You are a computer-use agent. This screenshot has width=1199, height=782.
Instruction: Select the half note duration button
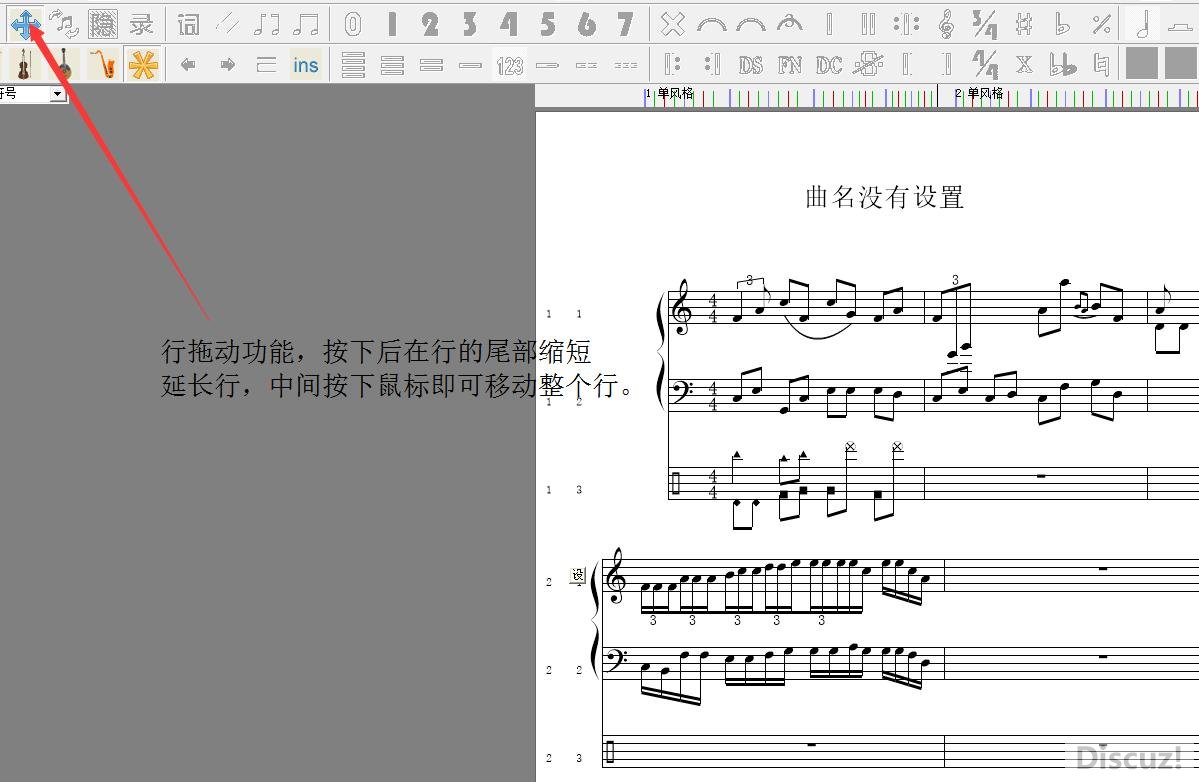click(x=1141, y=24)
